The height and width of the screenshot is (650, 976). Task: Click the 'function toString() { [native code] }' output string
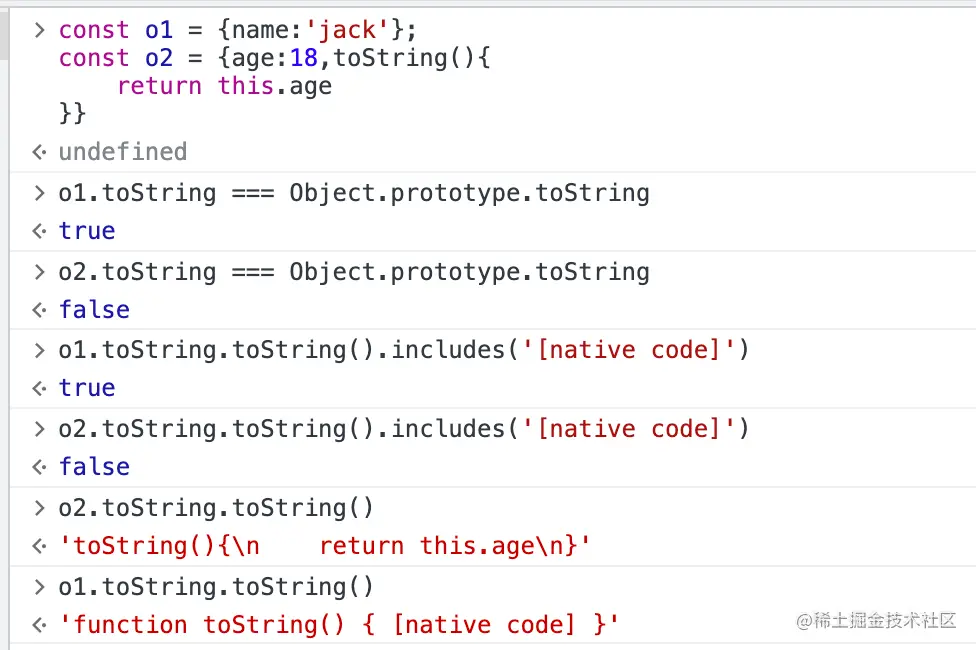tap(340, 625)
